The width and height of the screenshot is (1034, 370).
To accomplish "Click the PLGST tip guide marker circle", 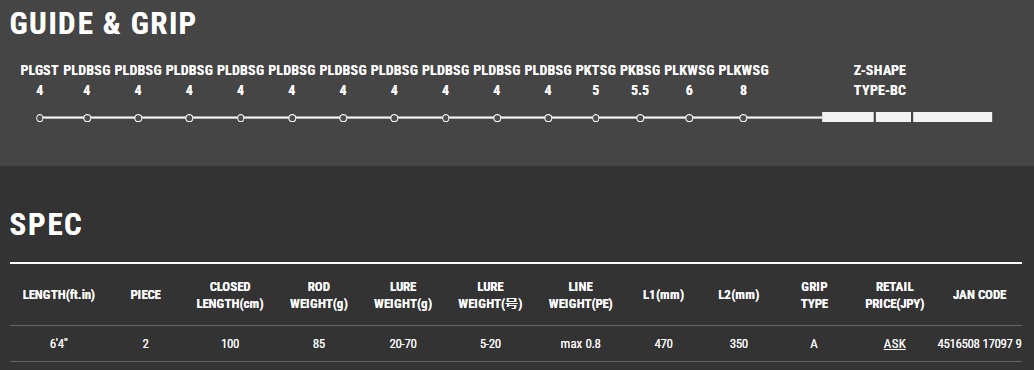I will 40,118.
